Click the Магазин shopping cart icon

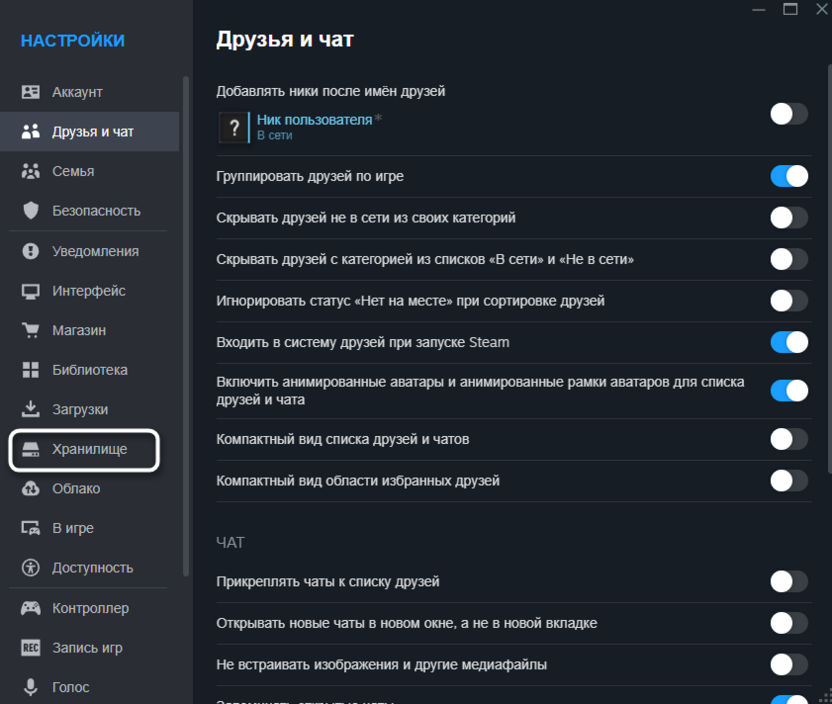30,330
